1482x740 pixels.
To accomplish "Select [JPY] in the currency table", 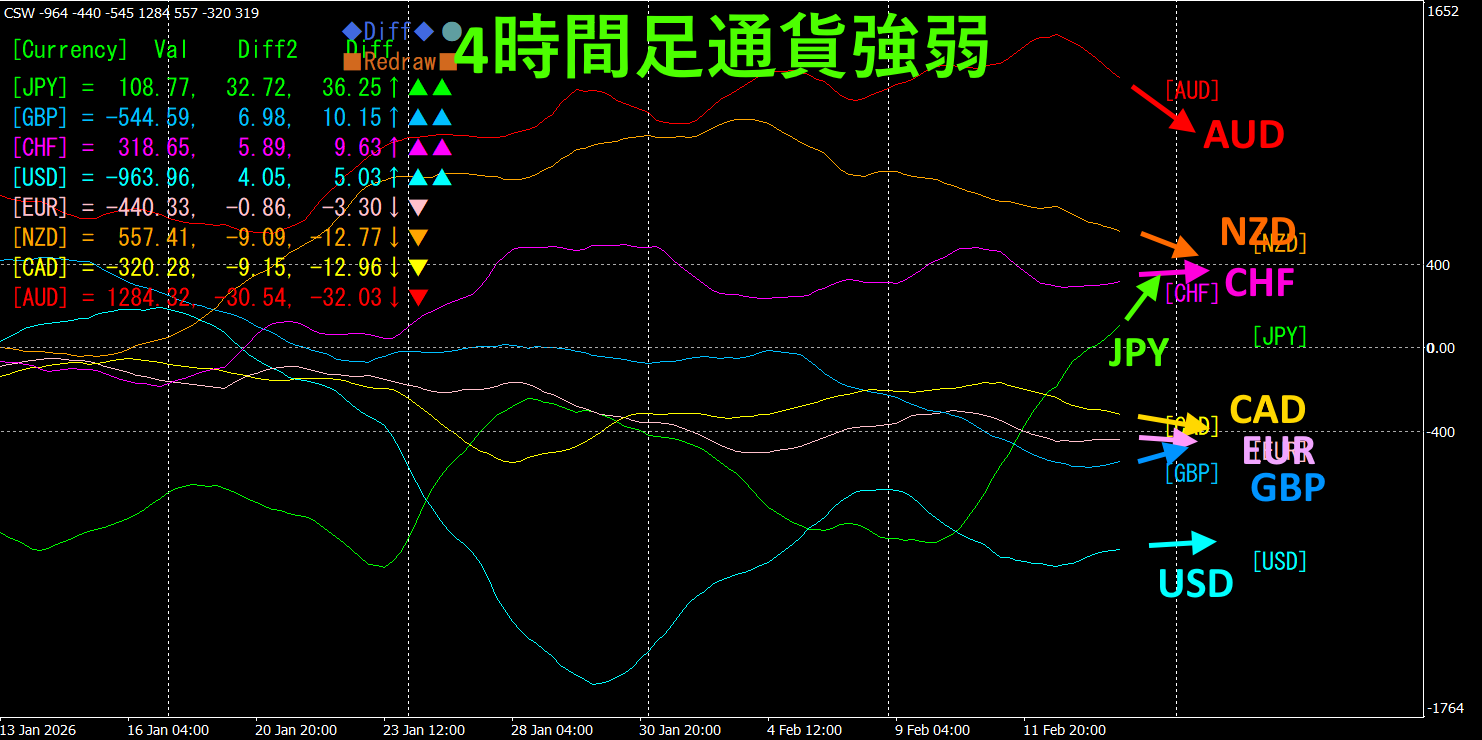I will (x=41, y=88).
